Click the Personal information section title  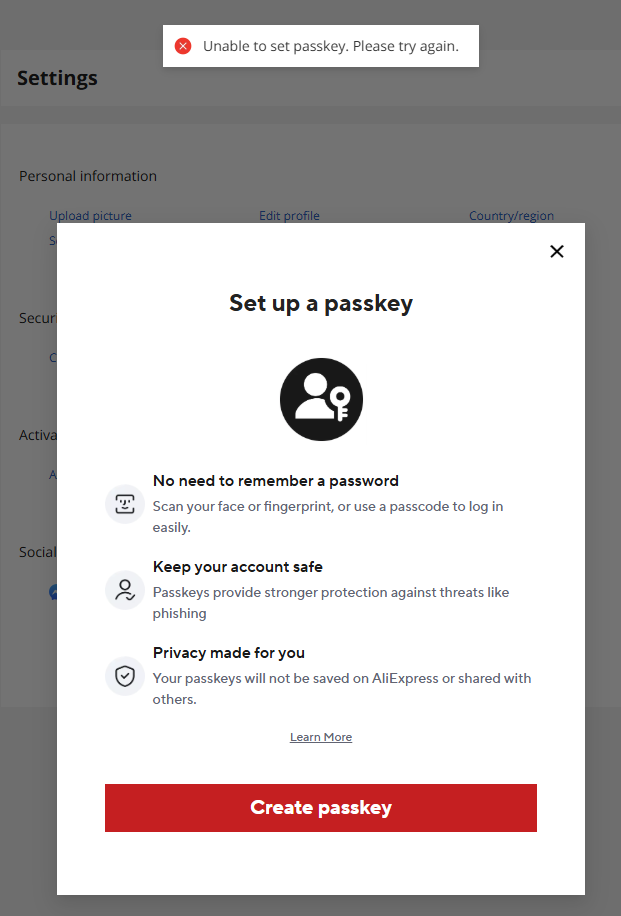[88, 176]
